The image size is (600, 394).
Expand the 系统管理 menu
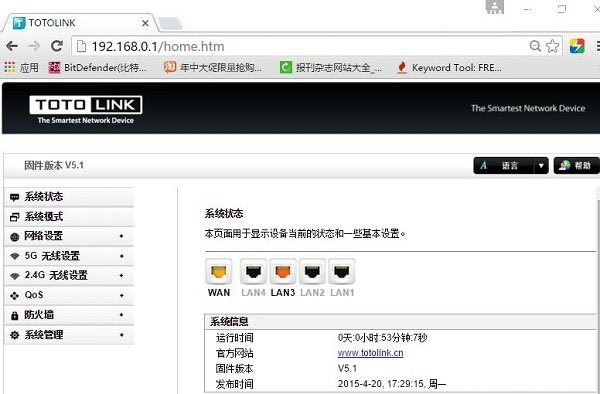pyautogui.click(x=69, y=335)
